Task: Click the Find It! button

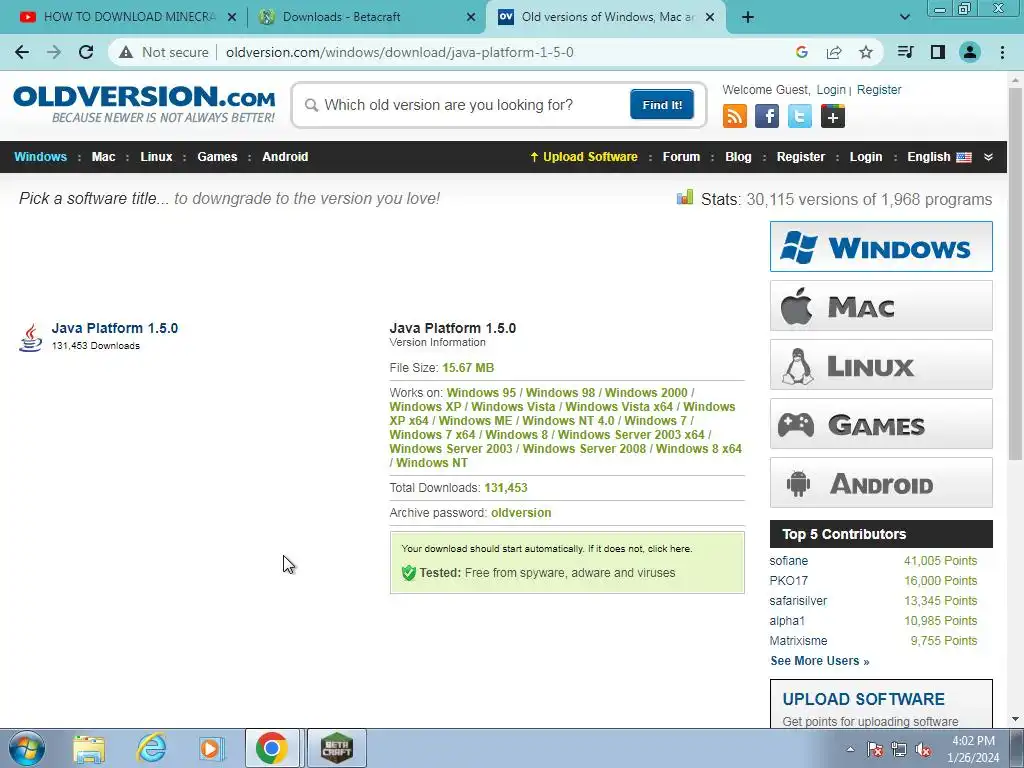Action: click(x=662, y=104)
